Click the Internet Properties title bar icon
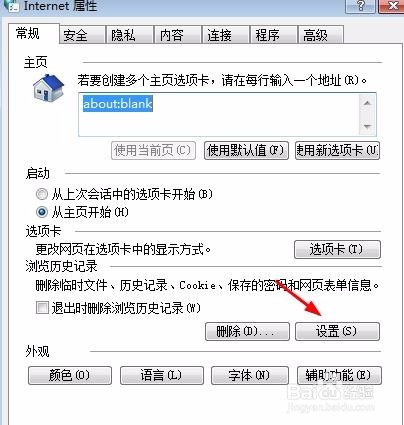The image size is (404, 425). pyautogui.click(x=12, y=6)
